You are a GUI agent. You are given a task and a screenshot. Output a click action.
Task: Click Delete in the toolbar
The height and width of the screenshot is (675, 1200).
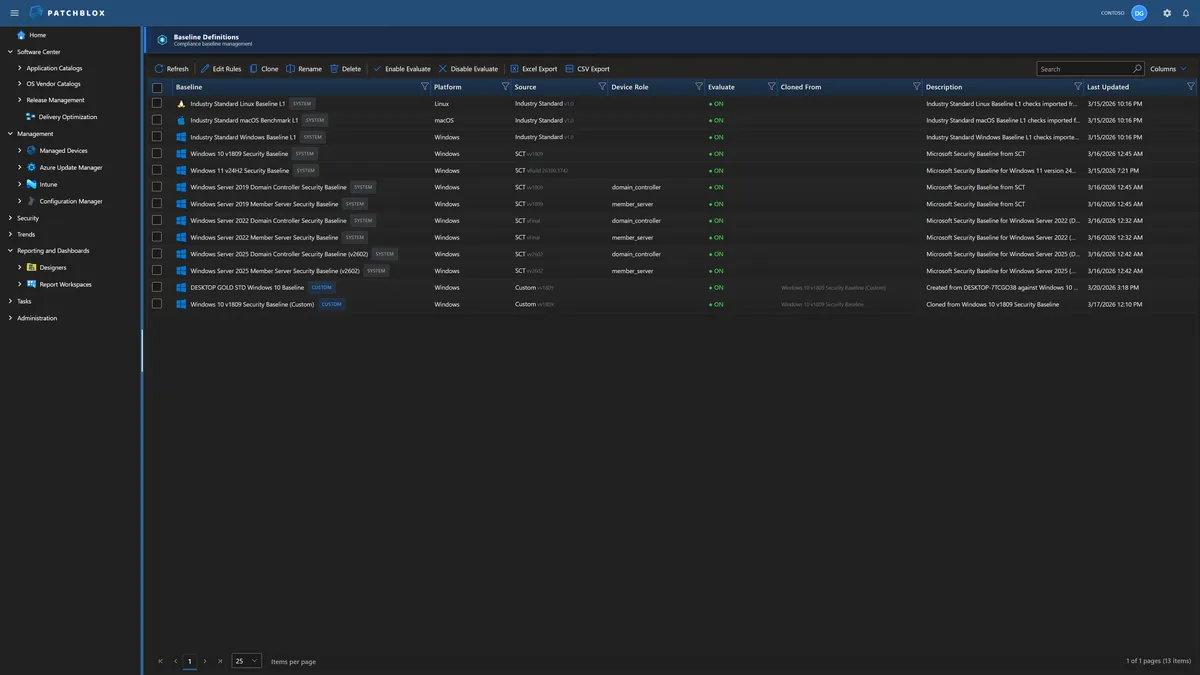coord(346,69)
